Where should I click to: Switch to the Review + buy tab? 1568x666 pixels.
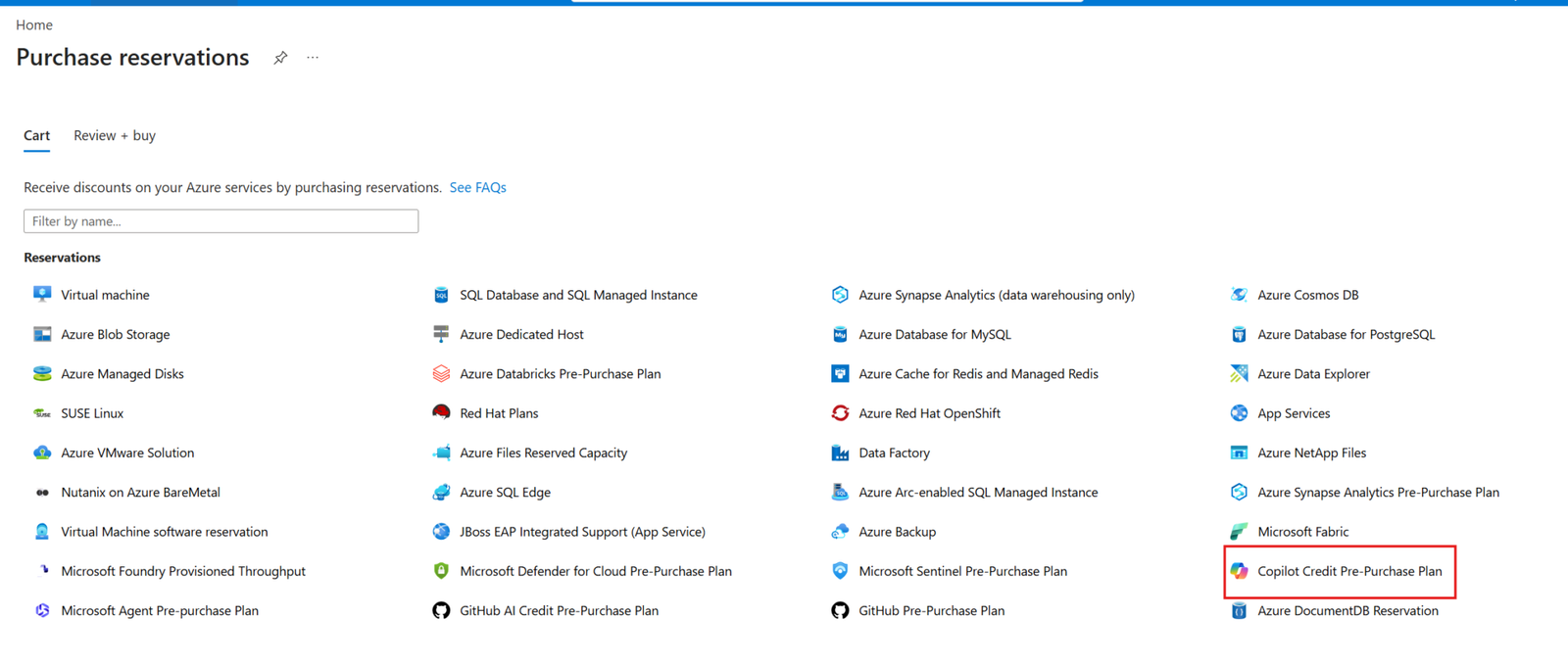(x=115, y=136)
